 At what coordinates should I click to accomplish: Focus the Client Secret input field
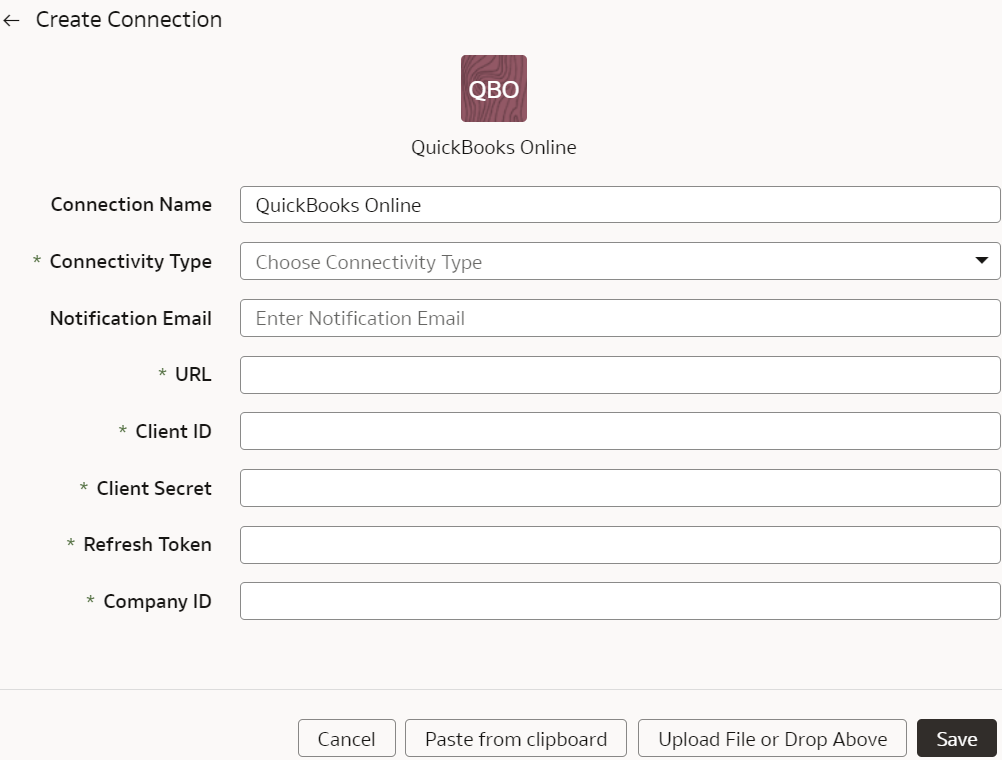pyautogui.click(x=620, y=488)
